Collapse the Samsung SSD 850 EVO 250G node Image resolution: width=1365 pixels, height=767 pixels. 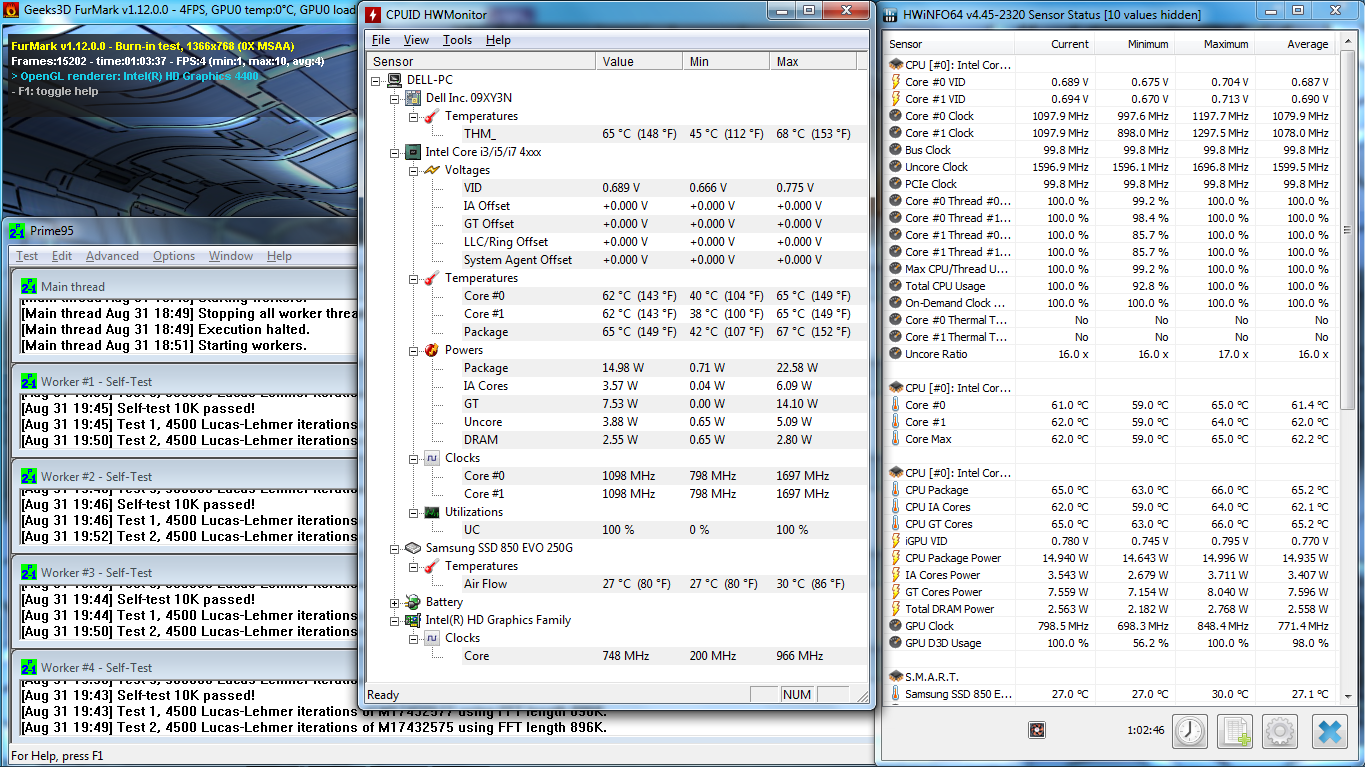pos(394,548)
